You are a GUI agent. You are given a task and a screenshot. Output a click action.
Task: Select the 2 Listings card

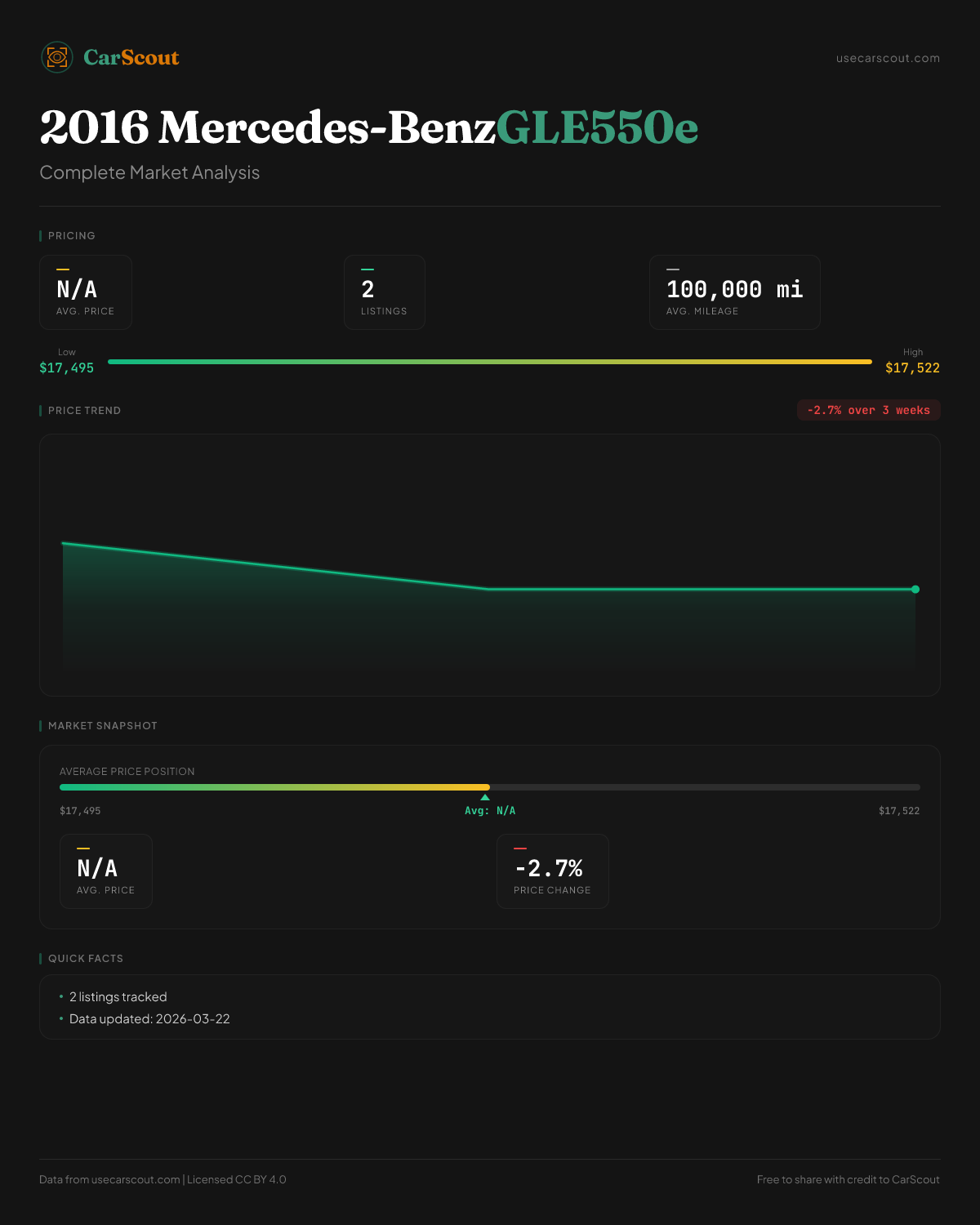(x=384, y=292)
